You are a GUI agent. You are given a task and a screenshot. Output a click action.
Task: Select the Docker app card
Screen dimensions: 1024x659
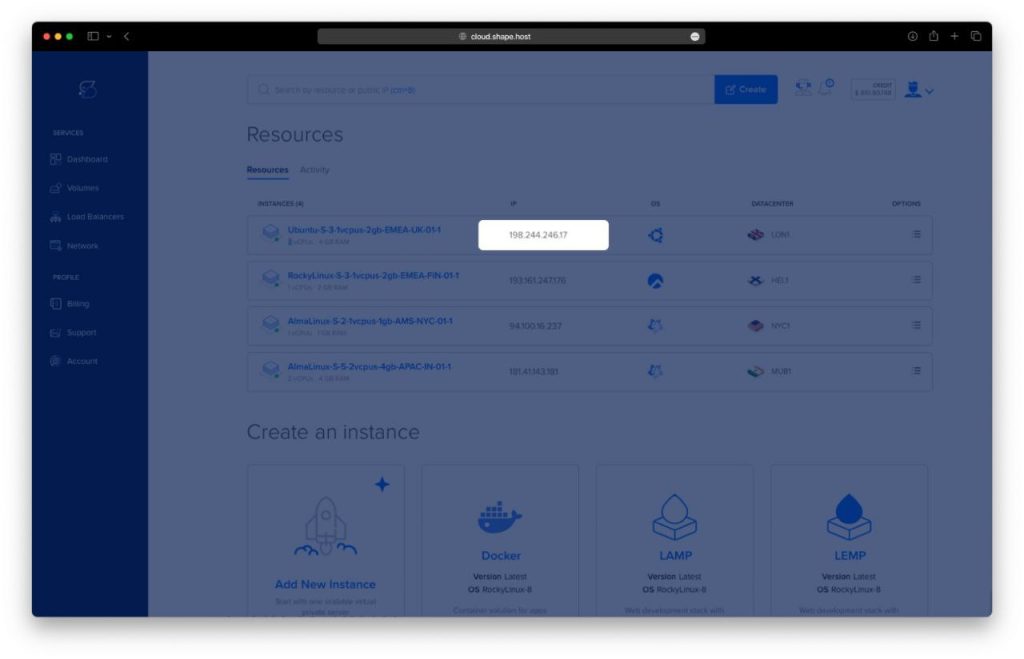(x=500, y=541)
